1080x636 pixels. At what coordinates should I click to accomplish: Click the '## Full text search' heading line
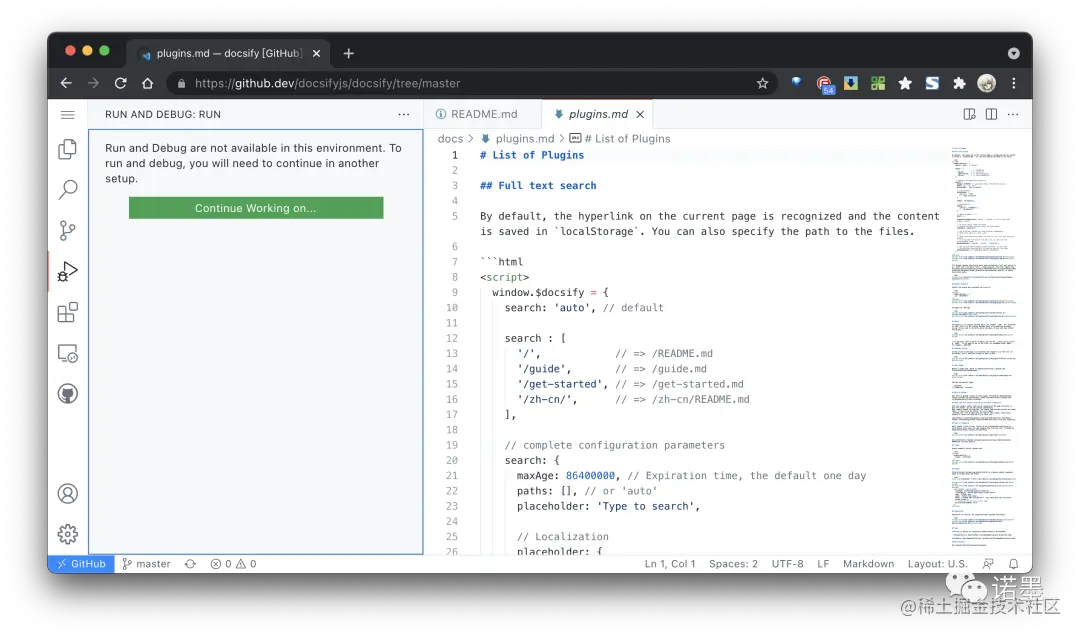click(538, 185)
